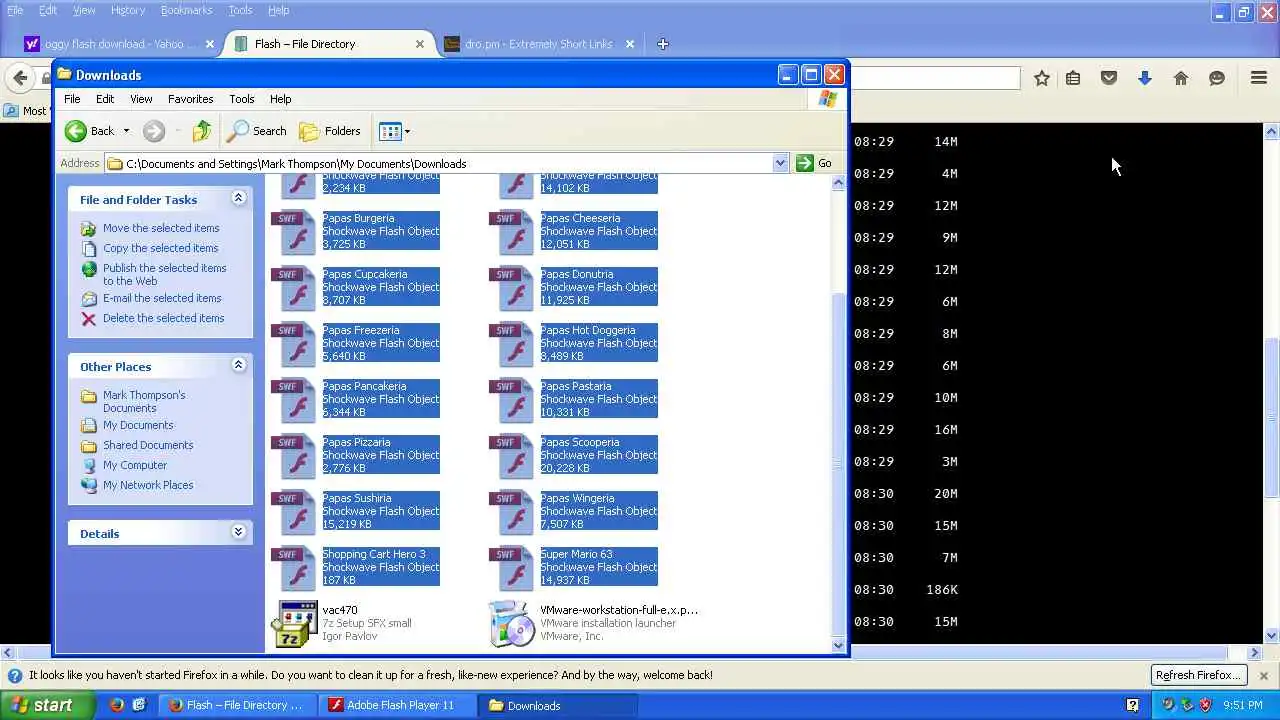Dismiss the Firefox notification bar

click(x=1264, y=676)
